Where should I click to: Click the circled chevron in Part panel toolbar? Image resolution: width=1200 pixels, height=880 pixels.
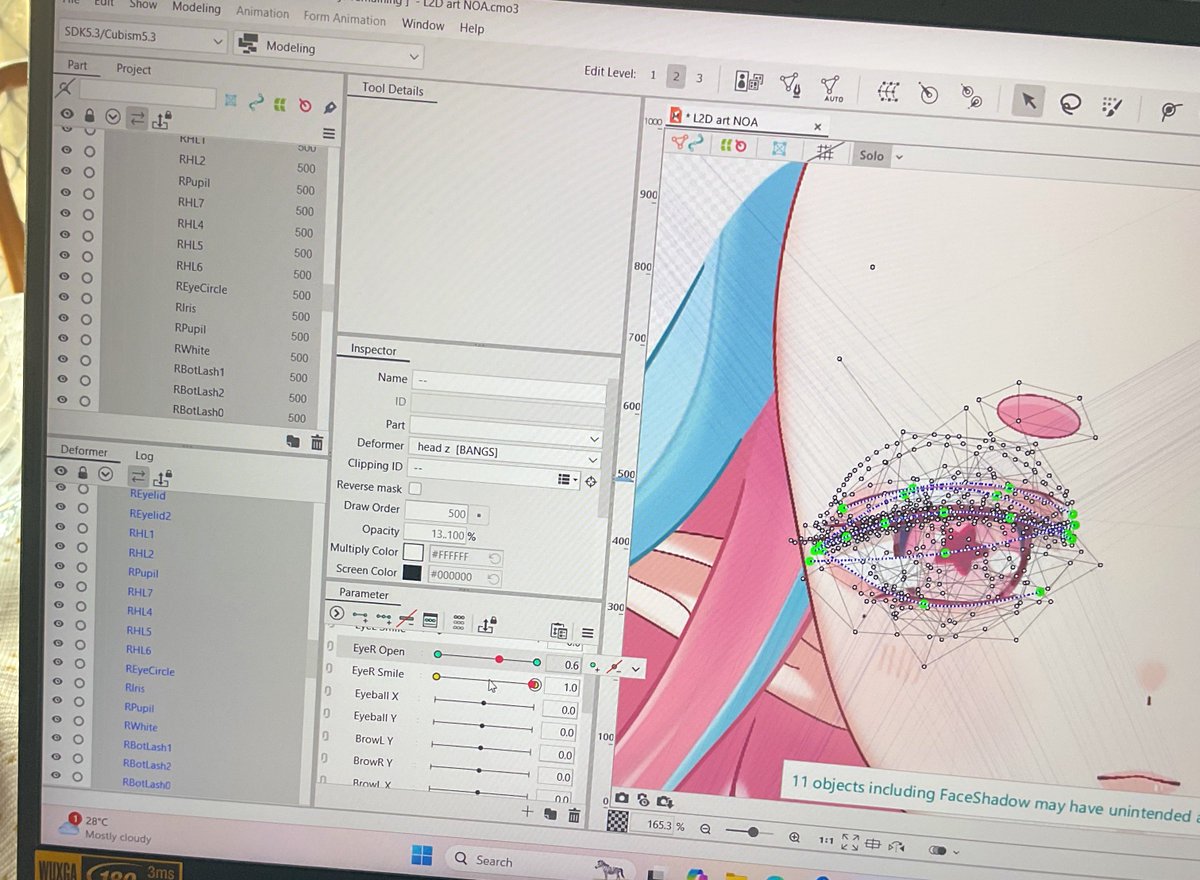pos(113,118)
